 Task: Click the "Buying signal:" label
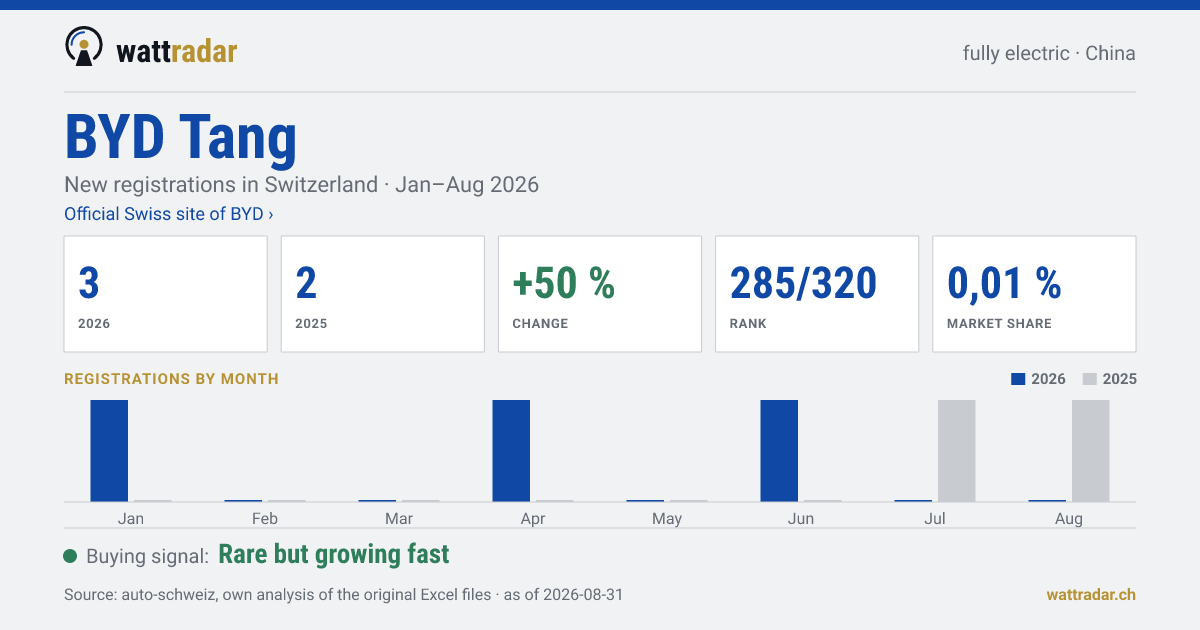148,556
